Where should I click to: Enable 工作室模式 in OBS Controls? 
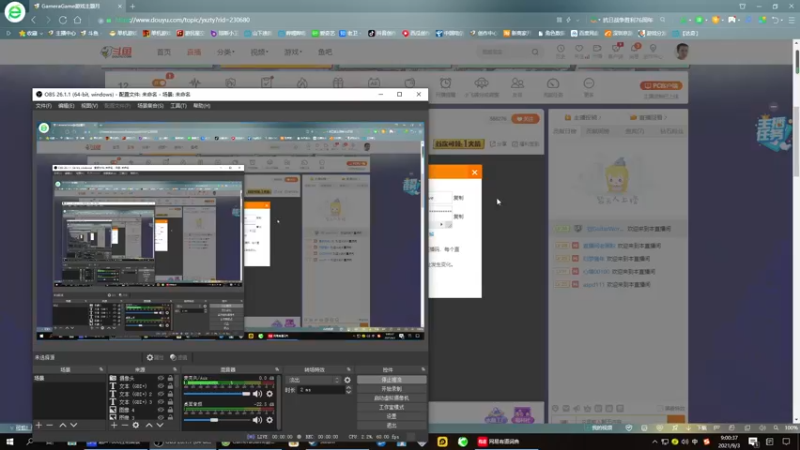[x=391, y=408]
